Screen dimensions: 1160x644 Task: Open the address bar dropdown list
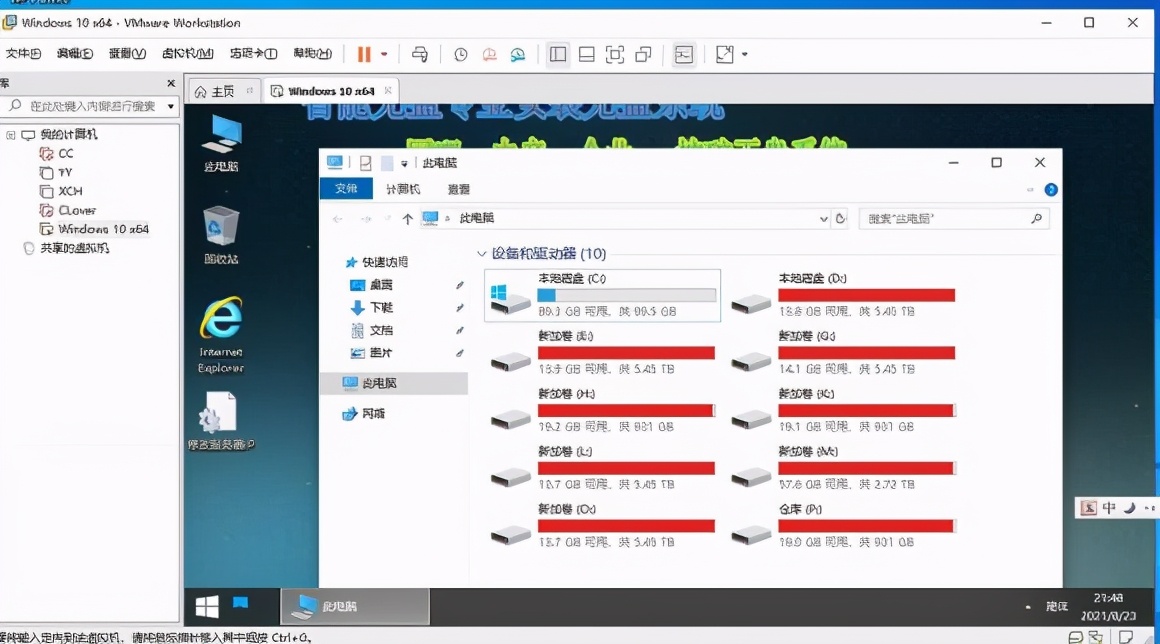pyautogui.click(x=823, y=218)
